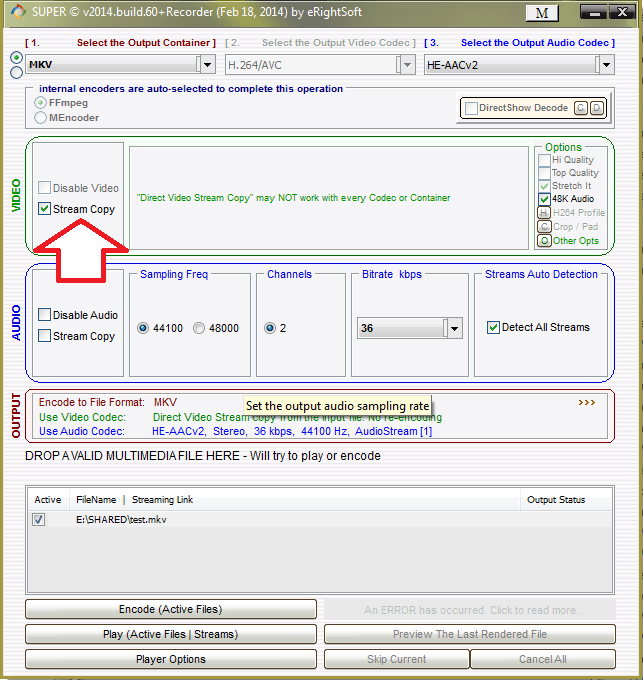Expand the HE-AACv2 audio codec dropdown
Viewport: 643px width, 680px height.
click(x=604, y=64)
